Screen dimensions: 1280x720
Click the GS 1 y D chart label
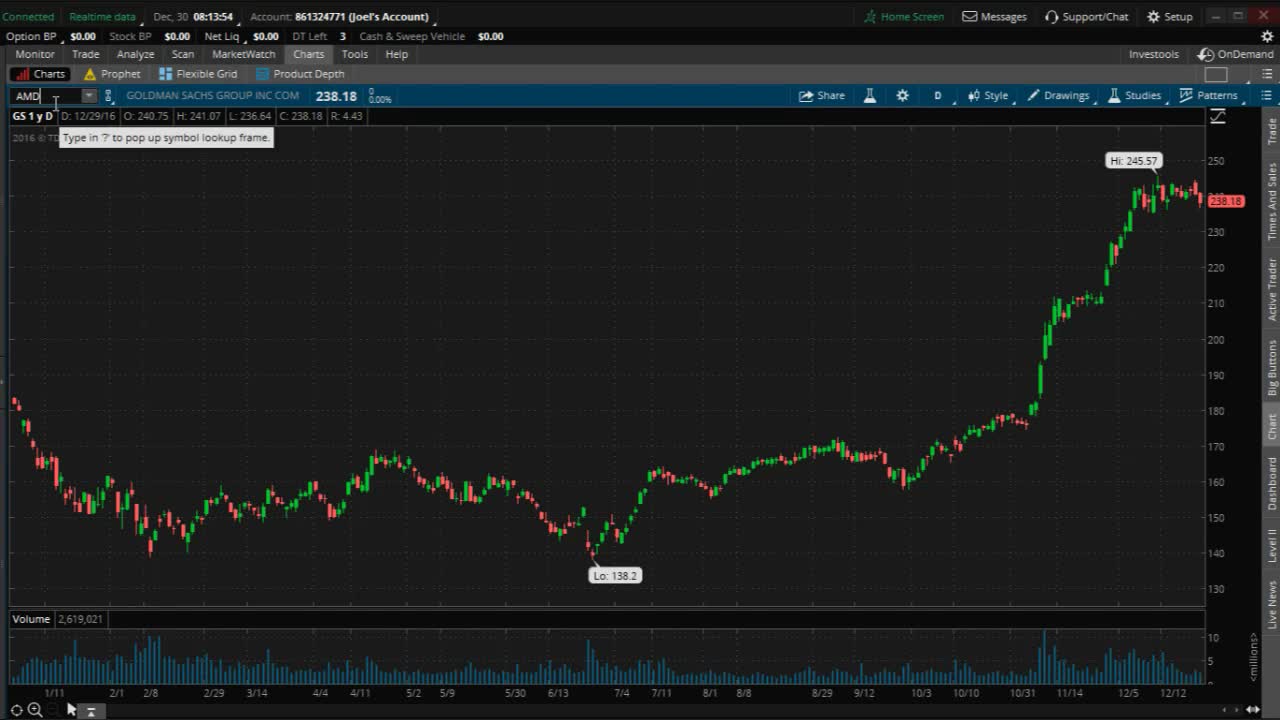point(33,116)
